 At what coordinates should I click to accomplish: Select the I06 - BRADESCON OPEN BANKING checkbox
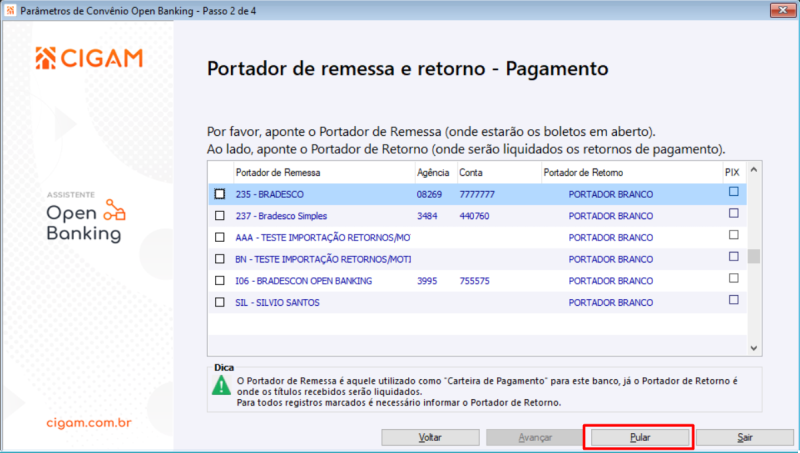(220, 281)
